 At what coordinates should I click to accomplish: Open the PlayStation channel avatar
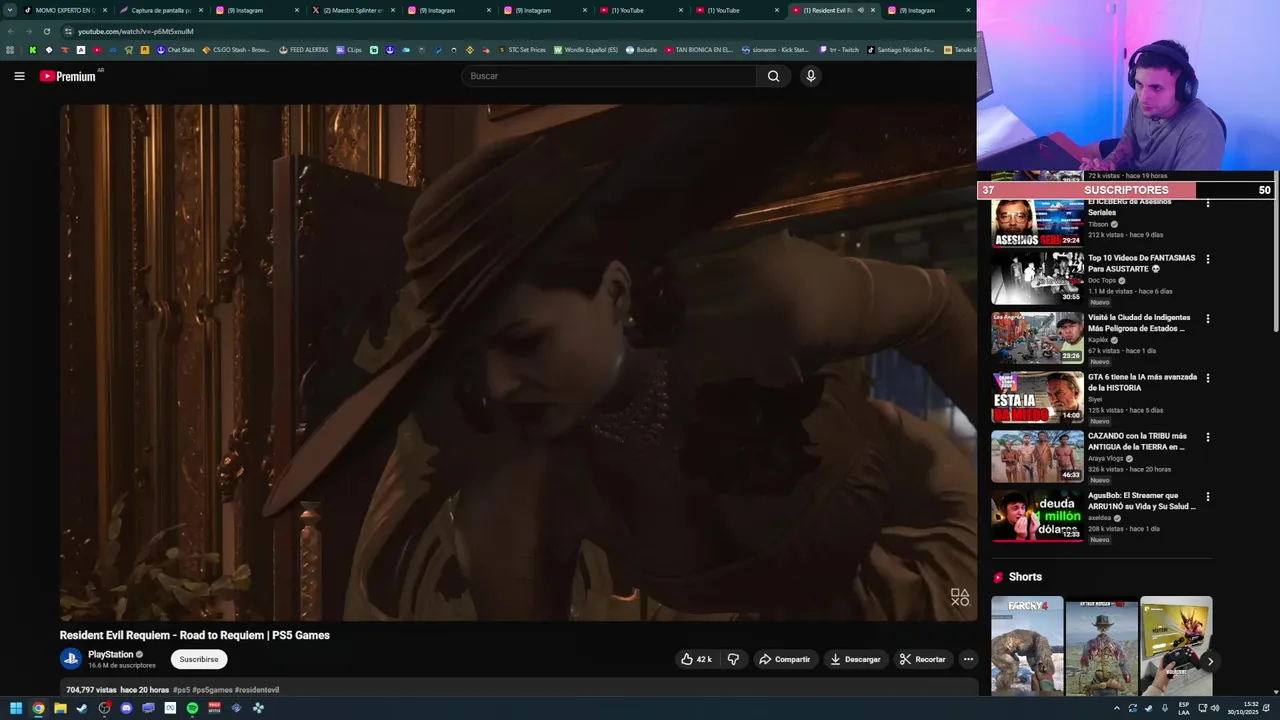(70, 659)
